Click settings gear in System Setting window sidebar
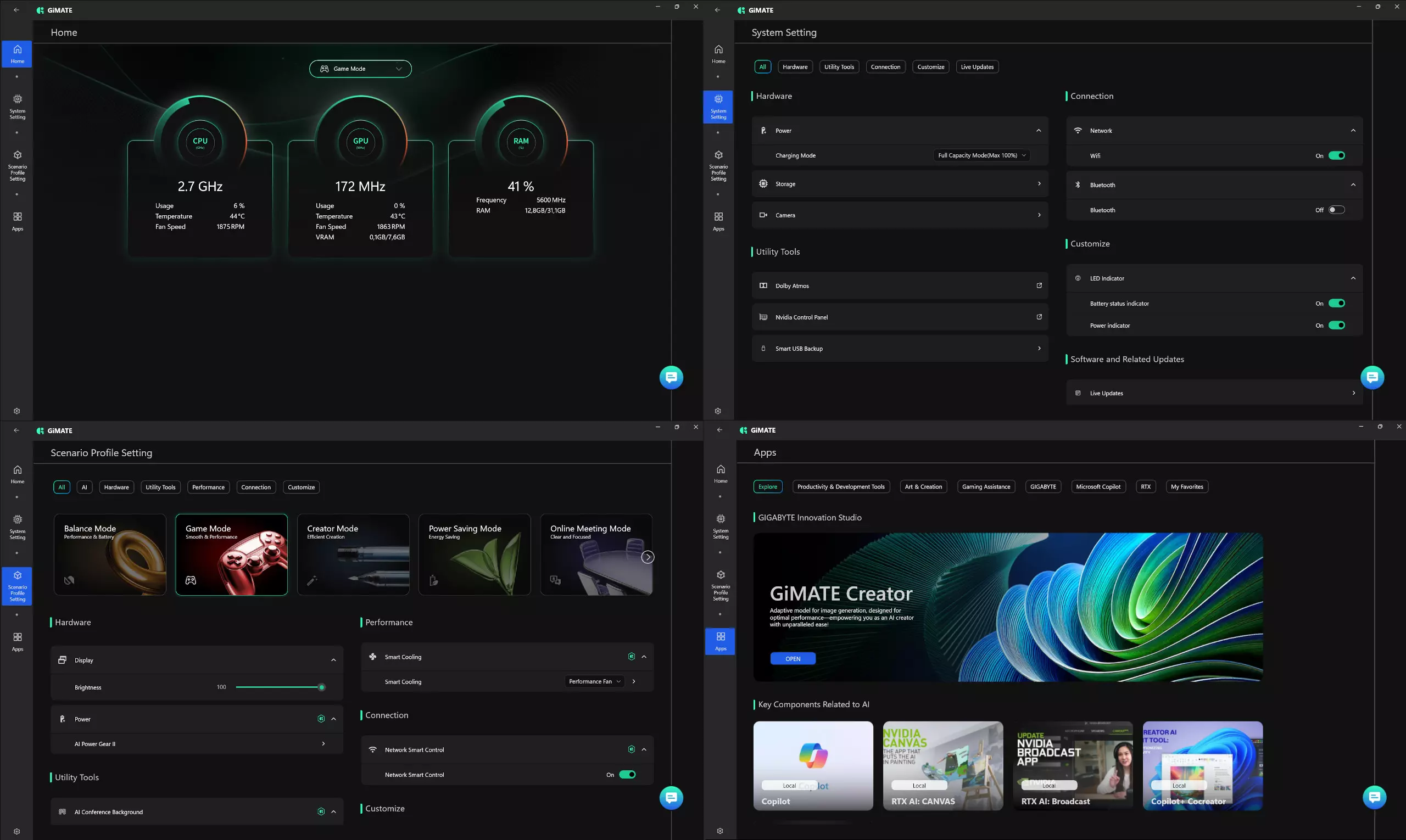The height and width of the screenshot is (840, 1406). click(718, 411)
